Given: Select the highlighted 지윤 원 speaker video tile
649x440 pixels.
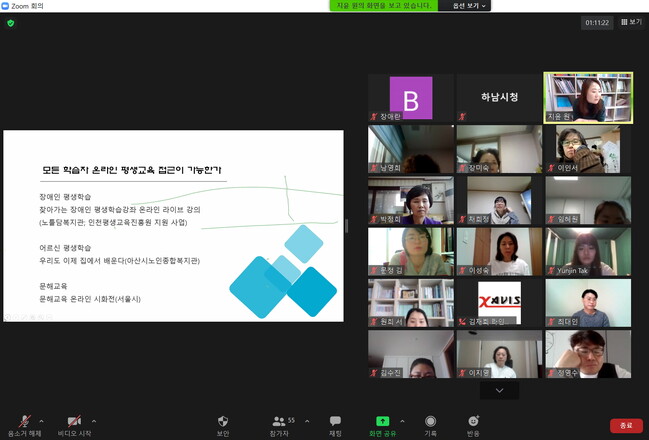Looking at the screenshot, I should click(x=588, y=97).
